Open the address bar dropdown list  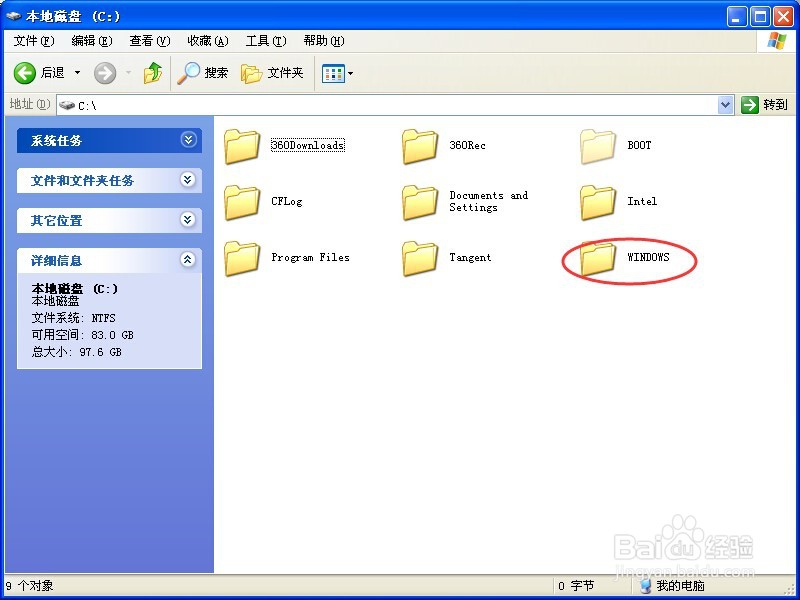(725, 105)
